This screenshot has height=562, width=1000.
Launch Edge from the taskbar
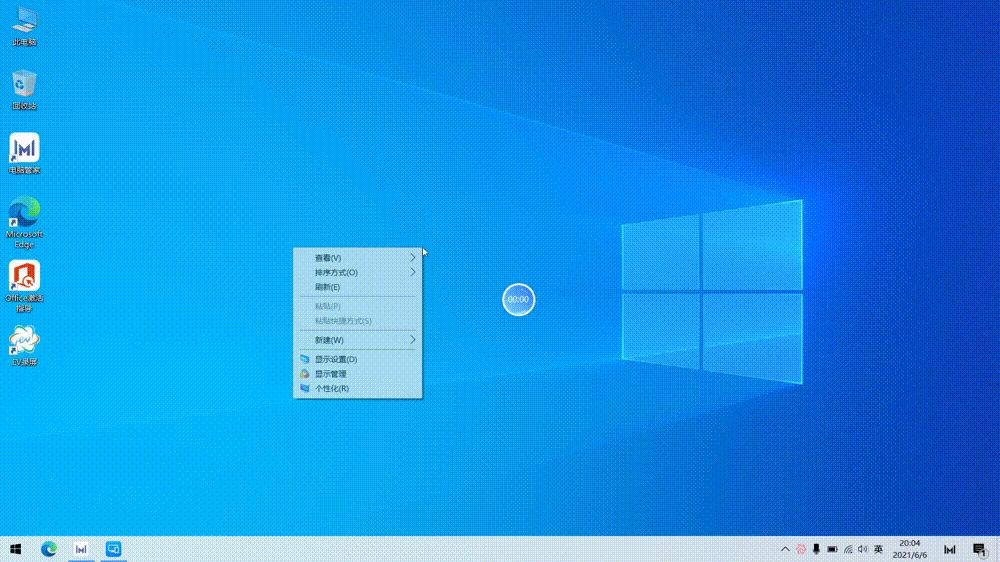(x=49, y=549)
